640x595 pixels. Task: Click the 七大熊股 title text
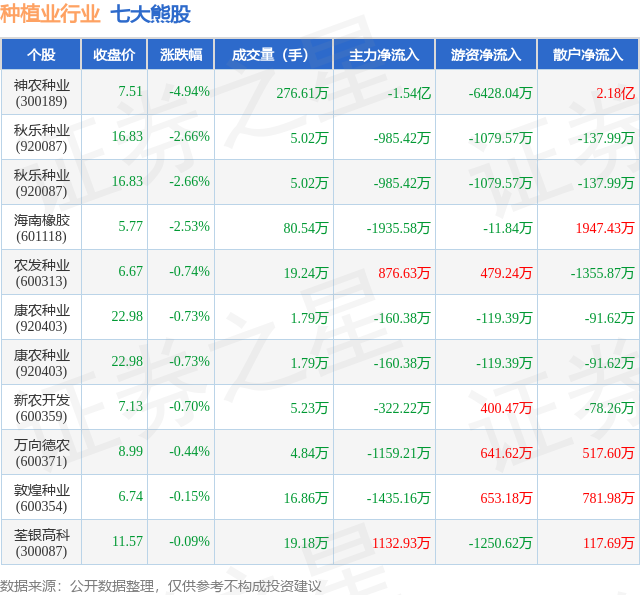click(x=150, y=13)
